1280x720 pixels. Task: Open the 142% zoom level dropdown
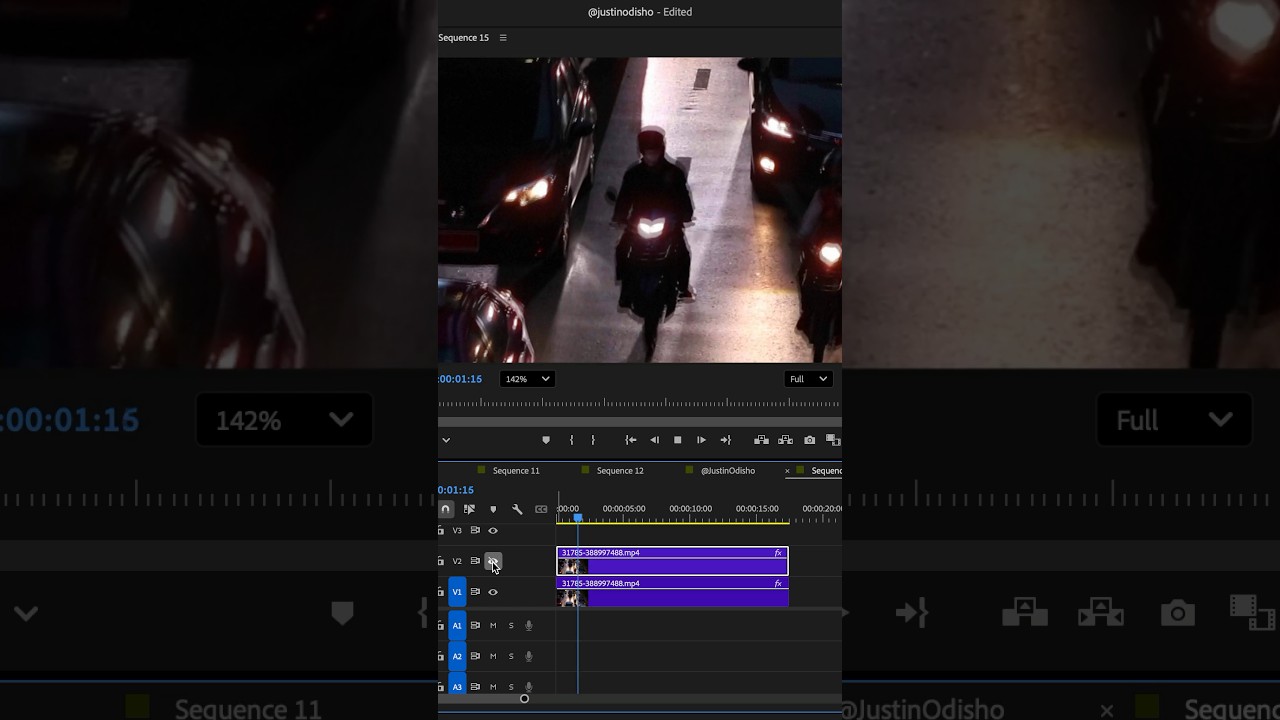click(527, 379)
